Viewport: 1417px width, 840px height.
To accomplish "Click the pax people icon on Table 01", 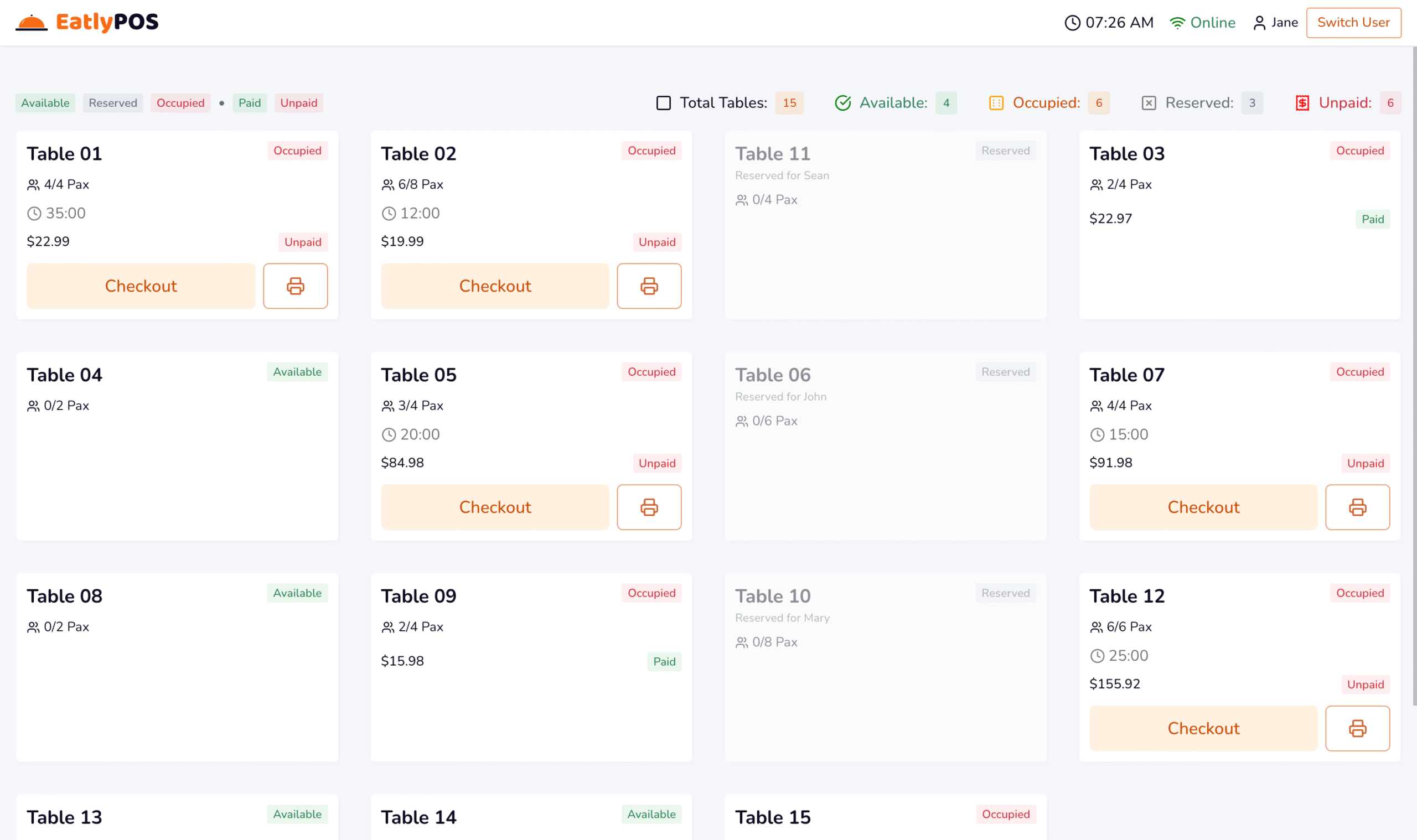I will pos(33,184).
